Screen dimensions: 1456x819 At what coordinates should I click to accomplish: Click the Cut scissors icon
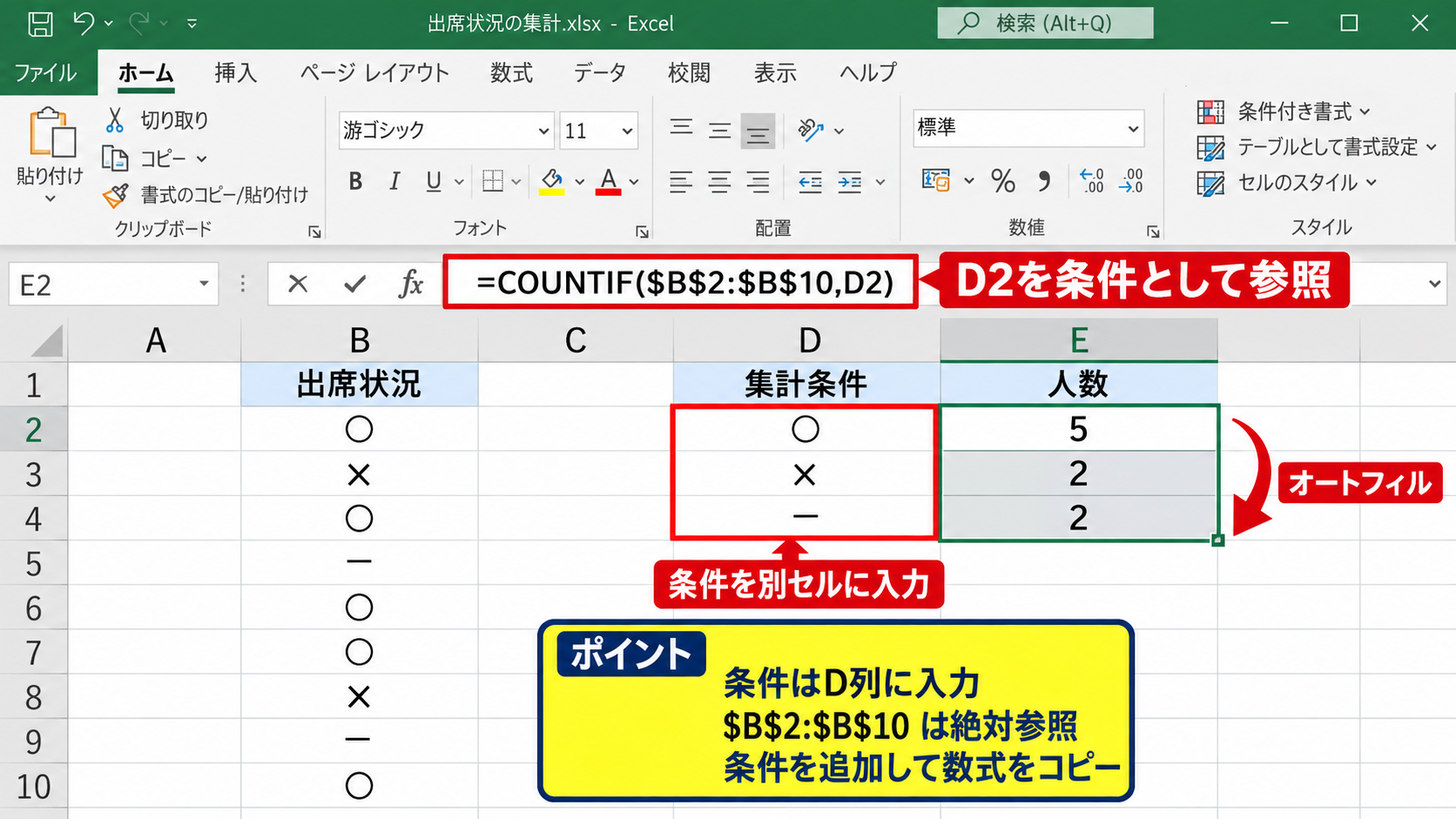tap(115, 120)
